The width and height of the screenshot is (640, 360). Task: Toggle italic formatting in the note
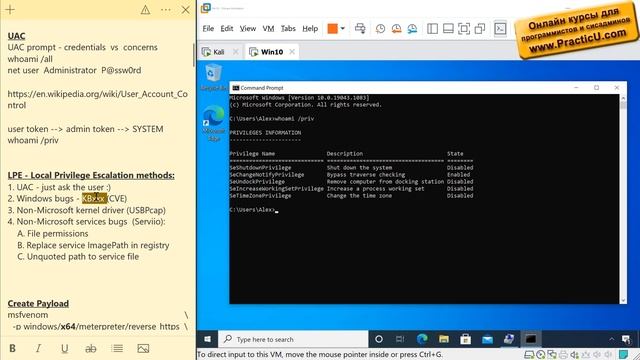[x=38, y=348]
